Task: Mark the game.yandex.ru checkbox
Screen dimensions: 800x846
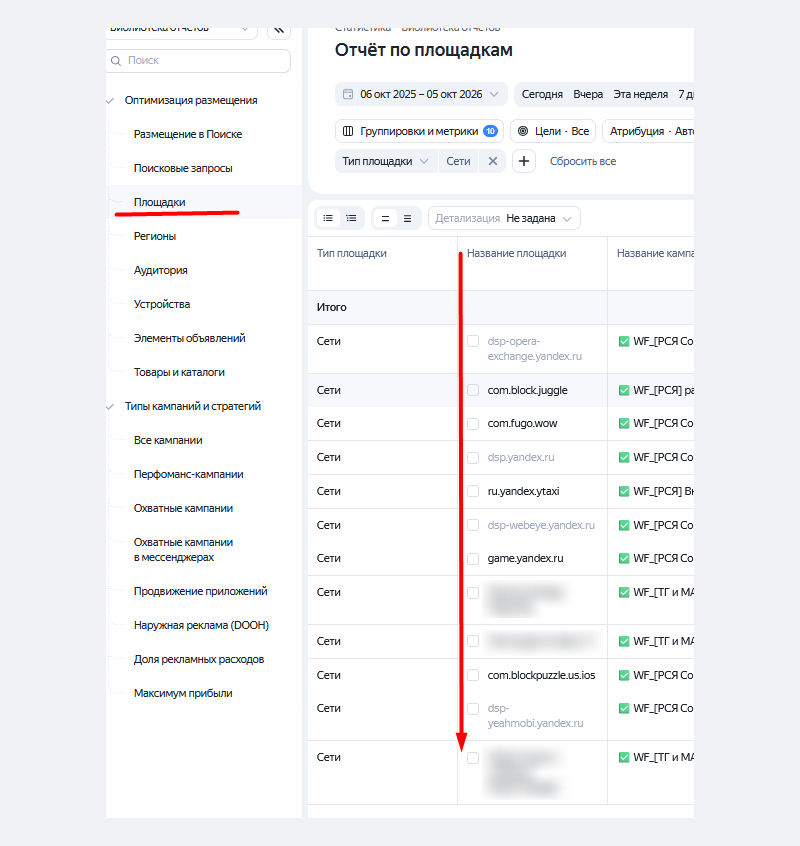Action: click(x=473, y=558)
